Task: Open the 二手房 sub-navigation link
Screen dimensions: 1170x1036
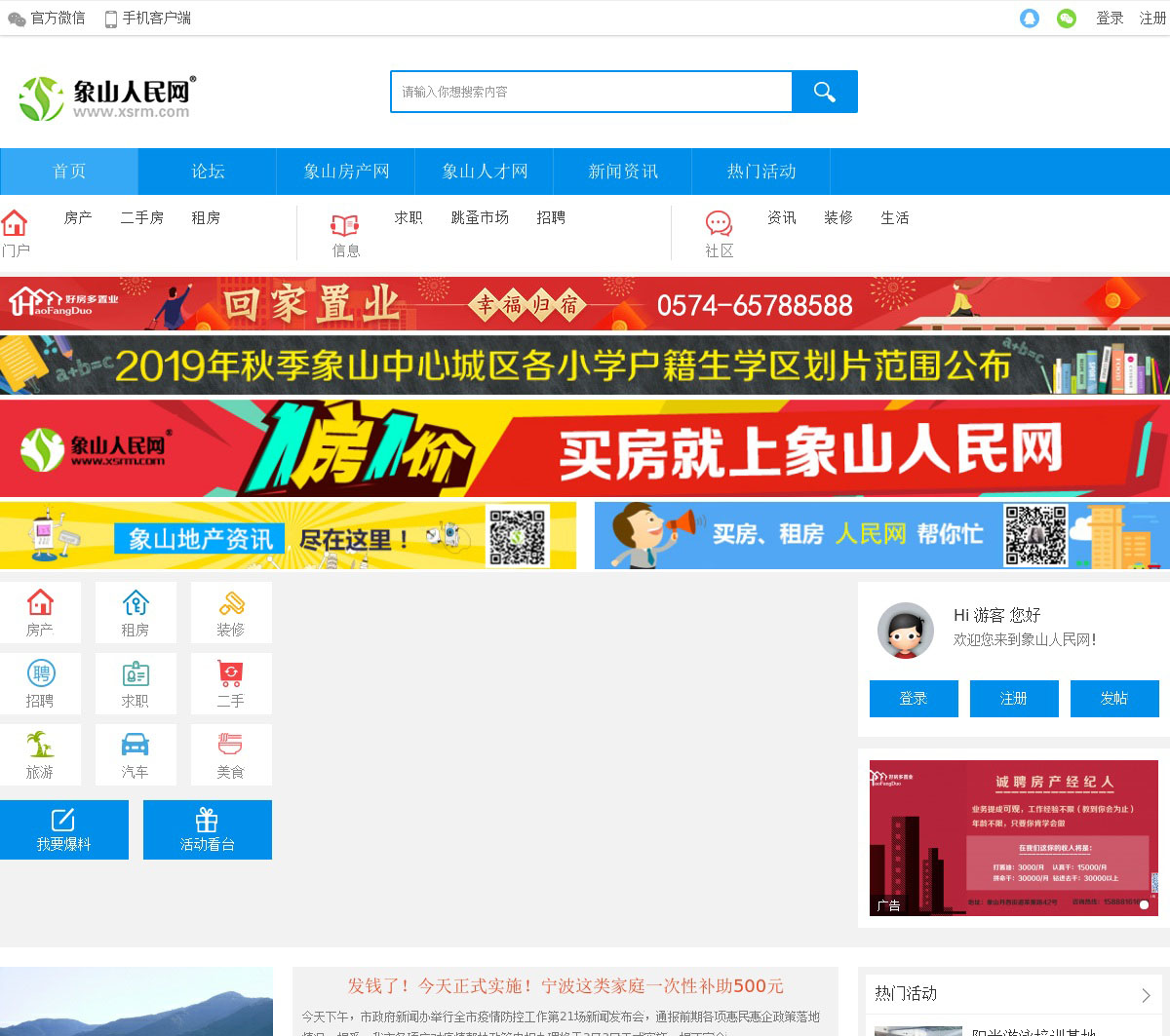Action: click(x=141, y=218)
